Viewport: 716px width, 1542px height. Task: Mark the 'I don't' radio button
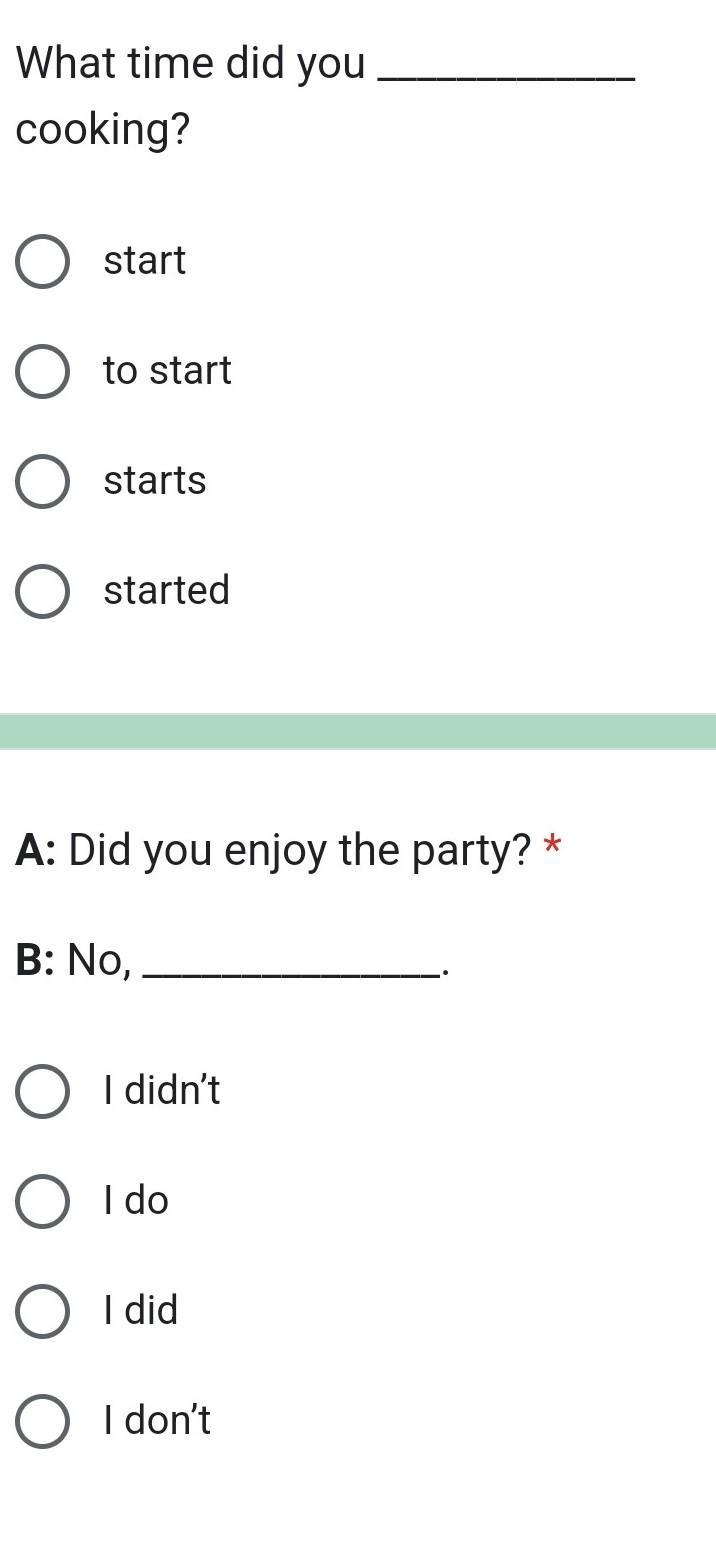click(x=43, y=1421)
